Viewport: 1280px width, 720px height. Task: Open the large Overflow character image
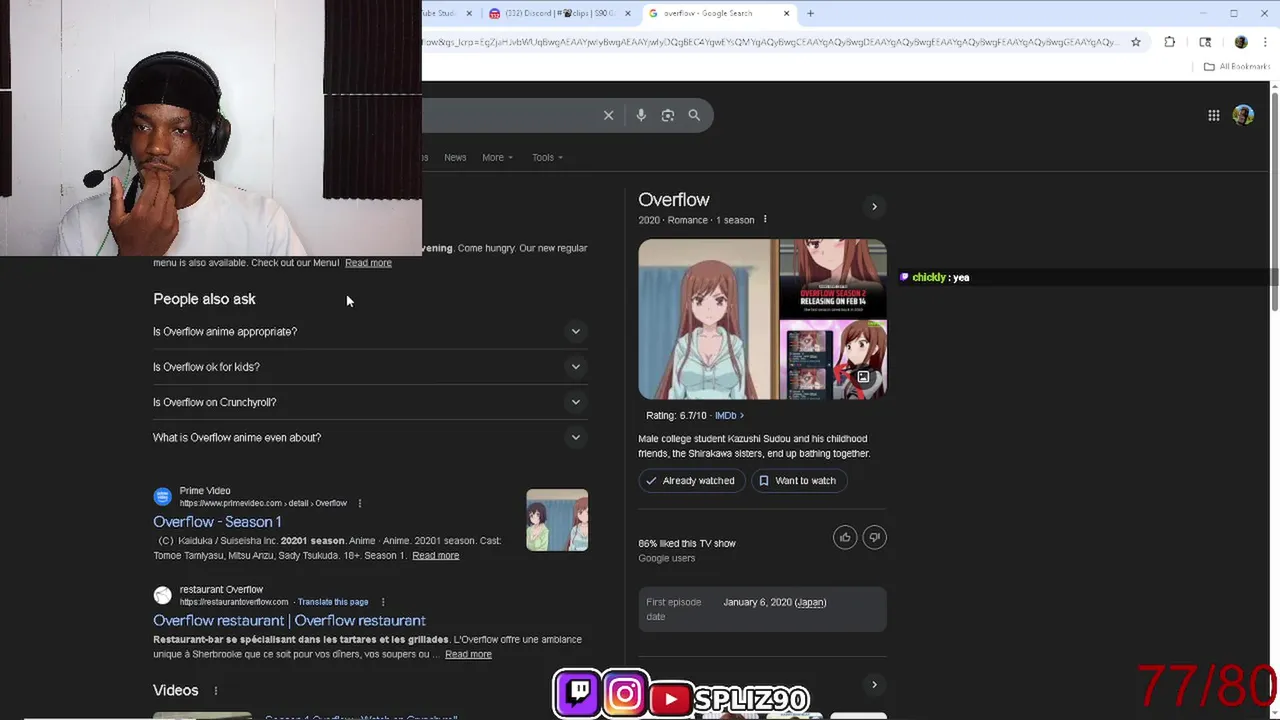point(707,319)
